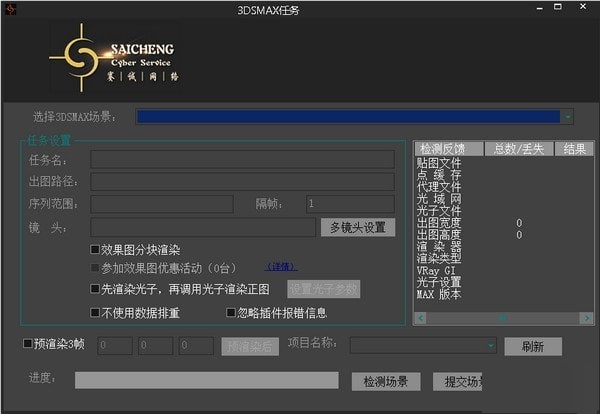600x414 pixels.
Task: Open the 多镜头设置 button
Action: [358, 228]
